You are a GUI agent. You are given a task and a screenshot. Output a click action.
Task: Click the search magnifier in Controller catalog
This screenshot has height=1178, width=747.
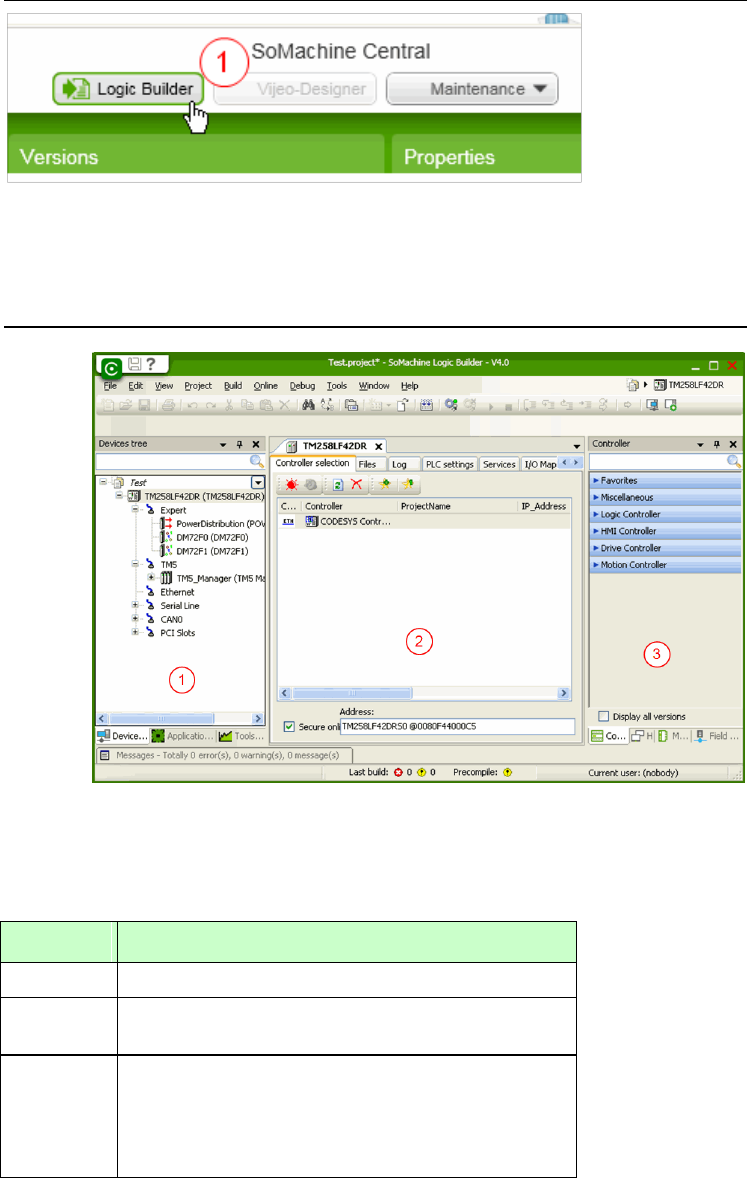[x=733, y=461]
